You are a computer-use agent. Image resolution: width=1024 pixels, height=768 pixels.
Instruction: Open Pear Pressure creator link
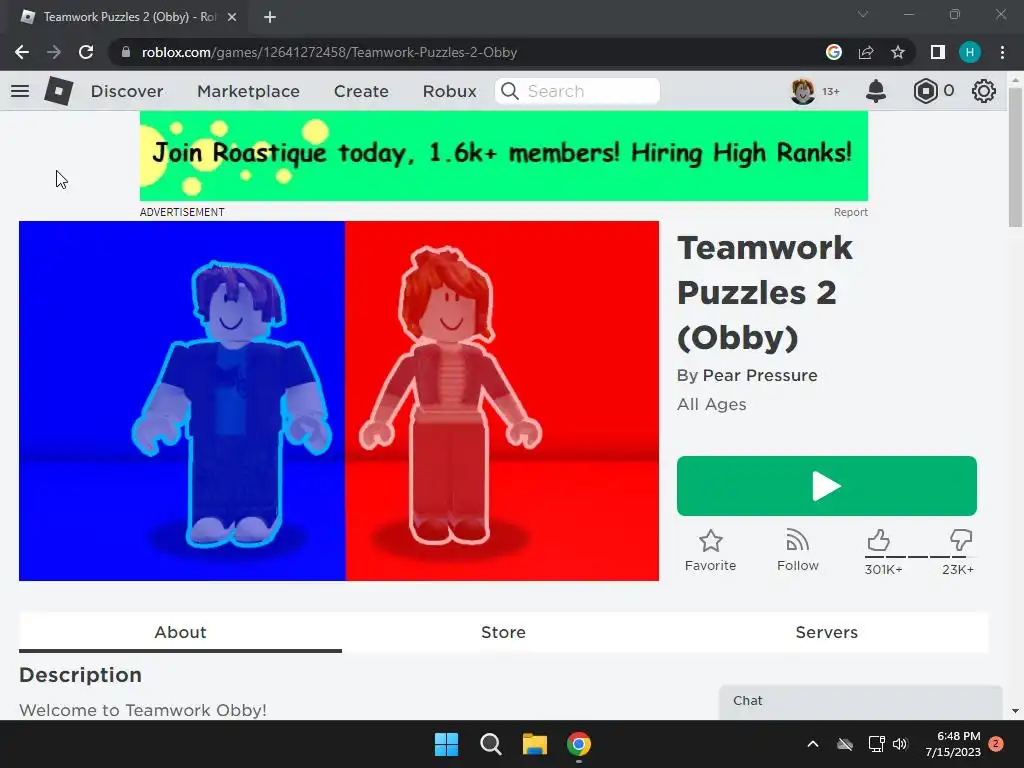pyautogui.click(x=760, y=376)
